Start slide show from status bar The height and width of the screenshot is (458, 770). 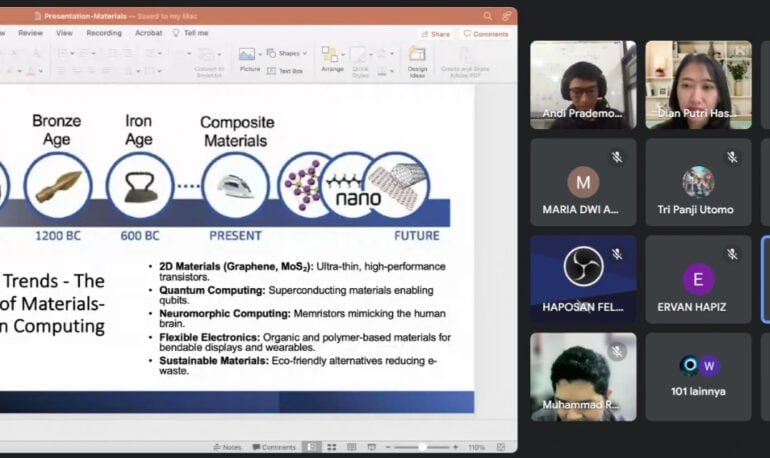coord(372,447)
